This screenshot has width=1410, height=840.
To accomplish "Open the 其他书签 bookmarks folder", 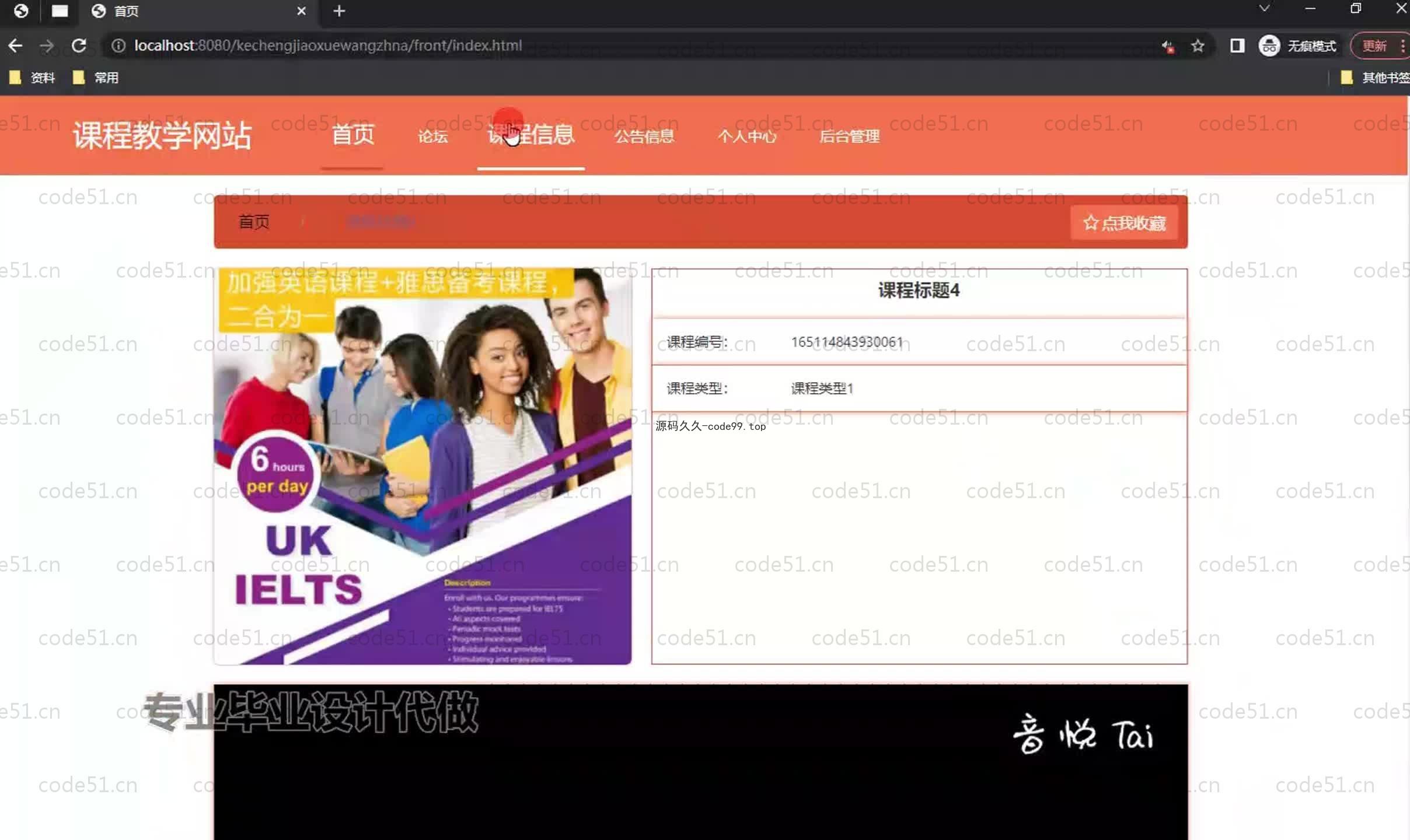I will (x=1375, y=78).
